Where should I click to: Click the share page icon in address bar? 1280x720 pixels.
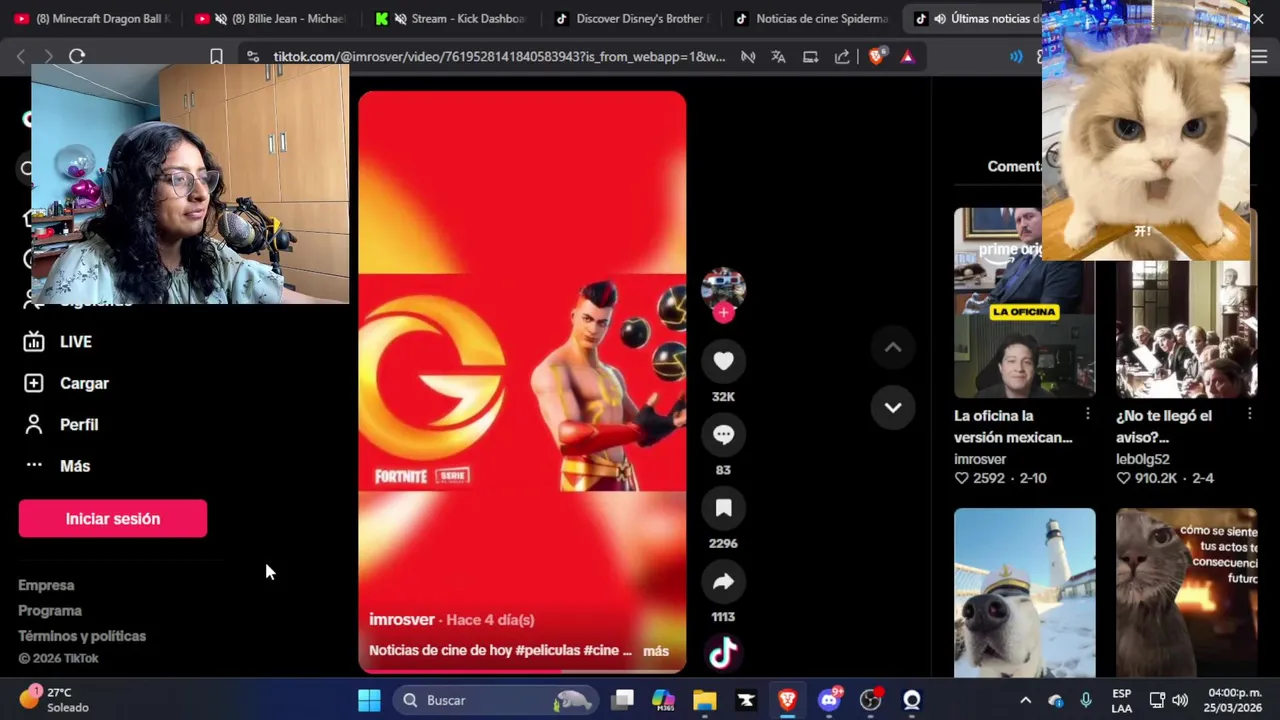click(x=842, y=57)
